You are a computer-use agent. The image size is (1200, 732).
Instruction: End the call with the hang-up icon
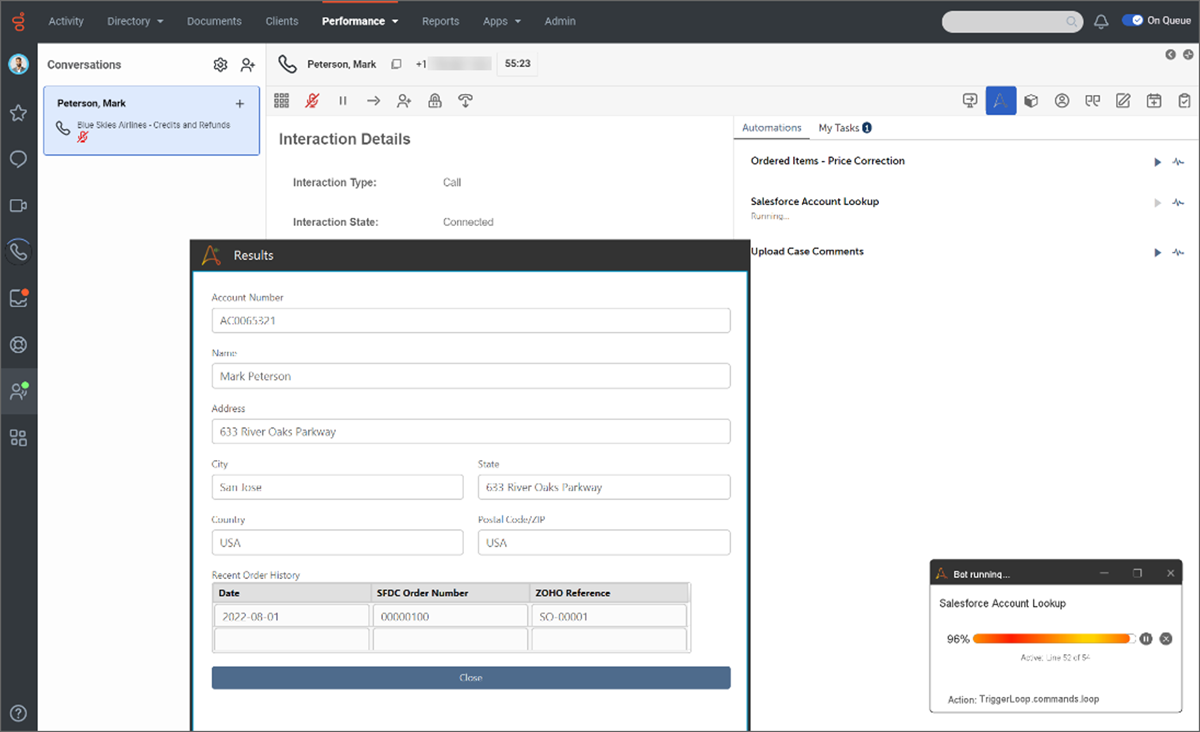pyautogui.click(x=465, y=100)
